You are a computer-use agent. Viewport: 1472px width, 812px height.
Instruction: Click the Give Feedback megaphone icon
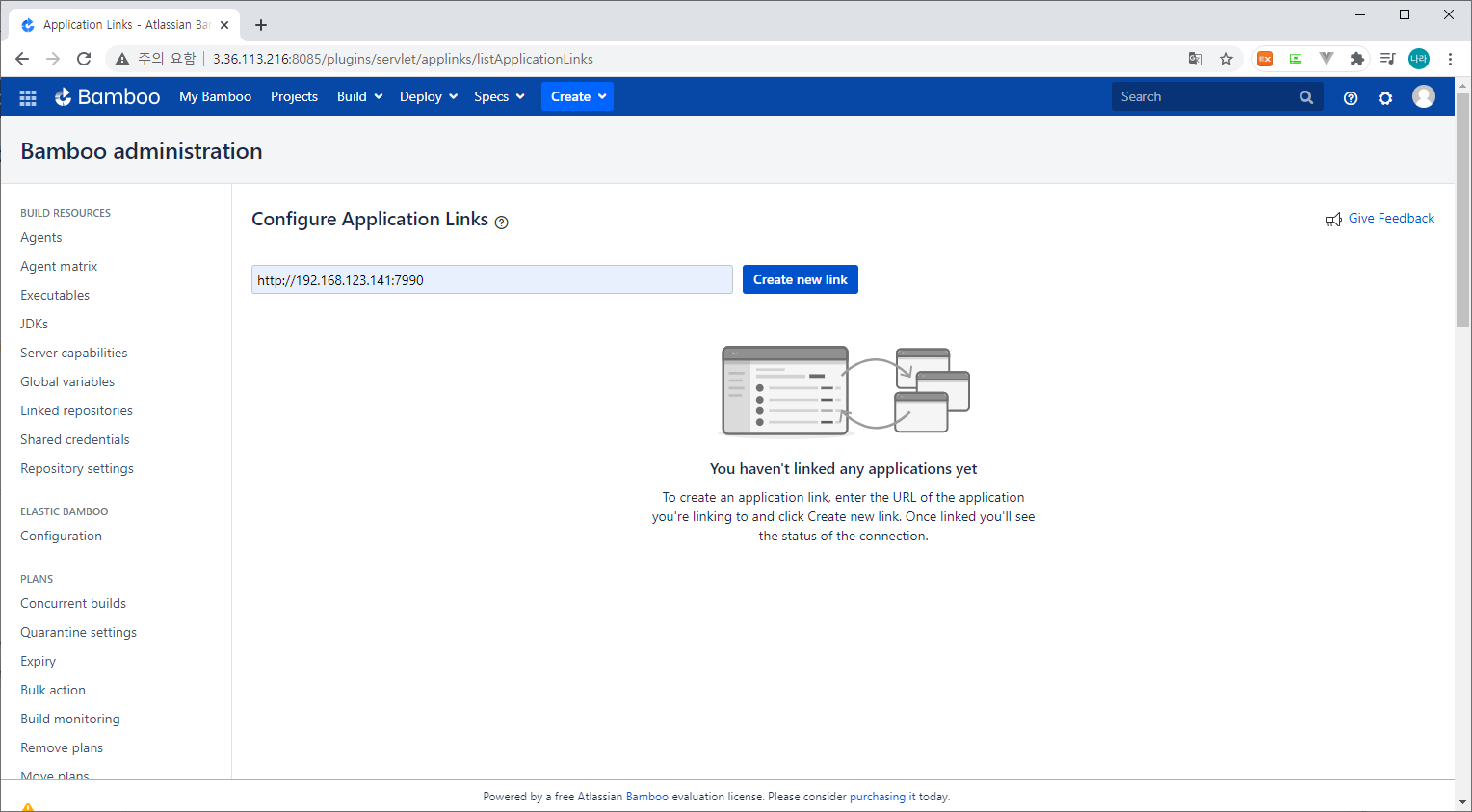pyautogui.click(x=1333, y=220)
